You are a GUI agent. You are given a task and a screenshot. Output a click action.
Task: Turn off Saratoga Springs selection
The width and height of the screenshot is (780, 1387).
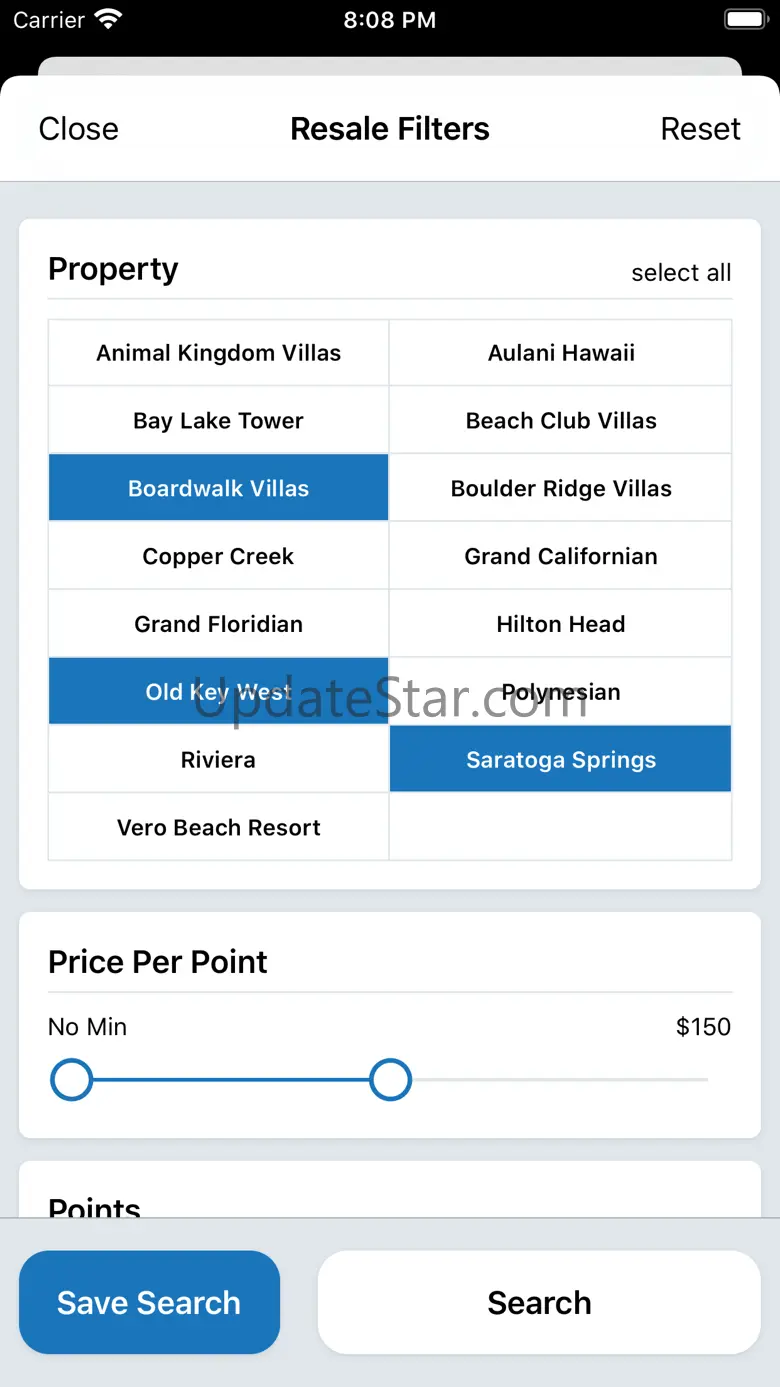(560, 759)
